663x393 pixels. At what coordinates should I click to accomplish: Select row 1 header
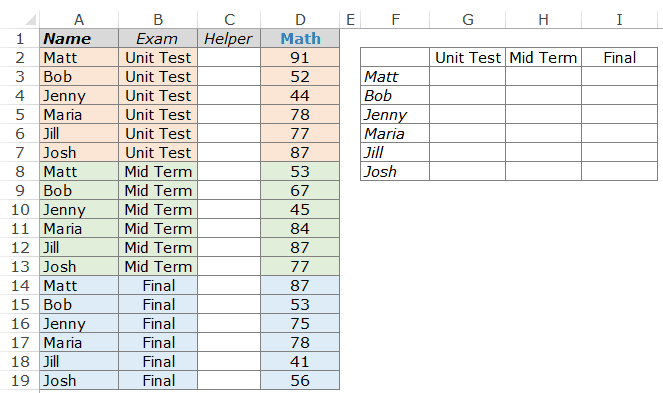pos(19,38)
